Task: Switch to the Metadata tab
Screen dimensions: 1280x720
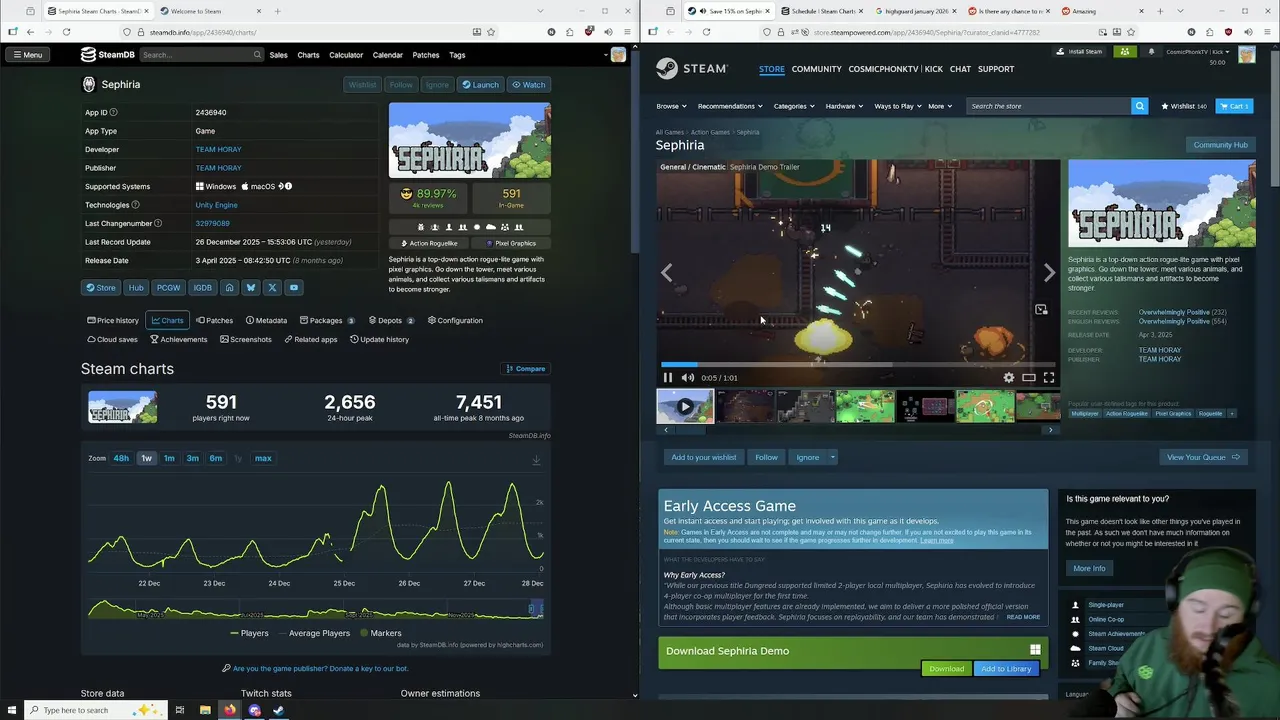Action: [265, 321]
